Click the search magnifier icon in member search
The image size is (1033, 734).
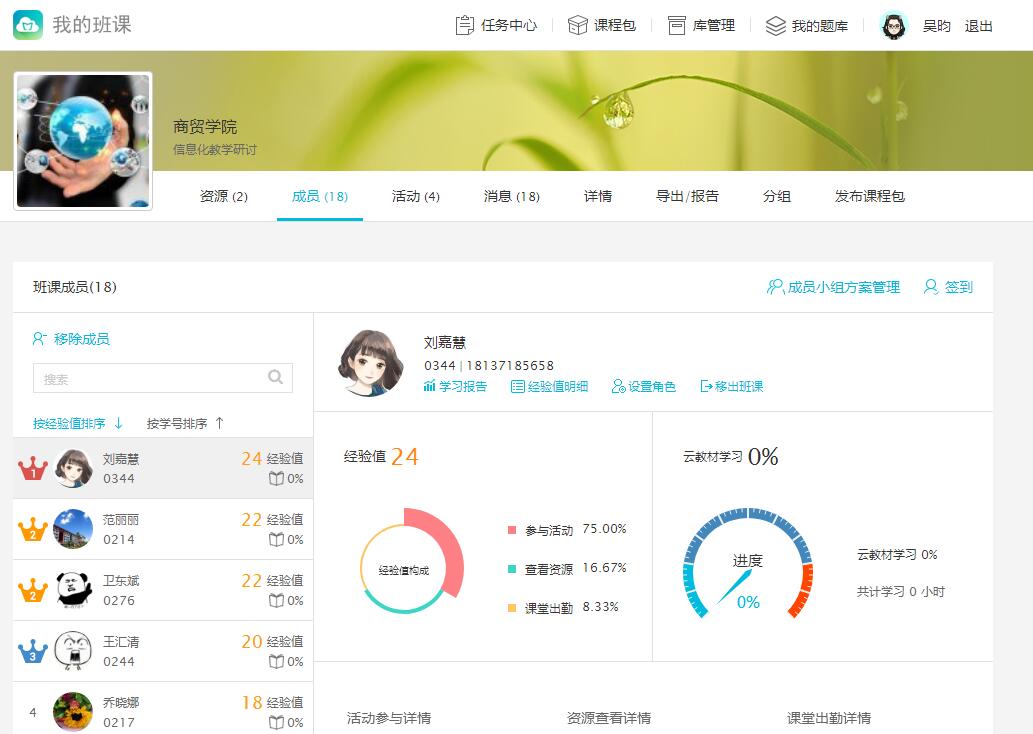pyautogui.click(x=276, y=378)
